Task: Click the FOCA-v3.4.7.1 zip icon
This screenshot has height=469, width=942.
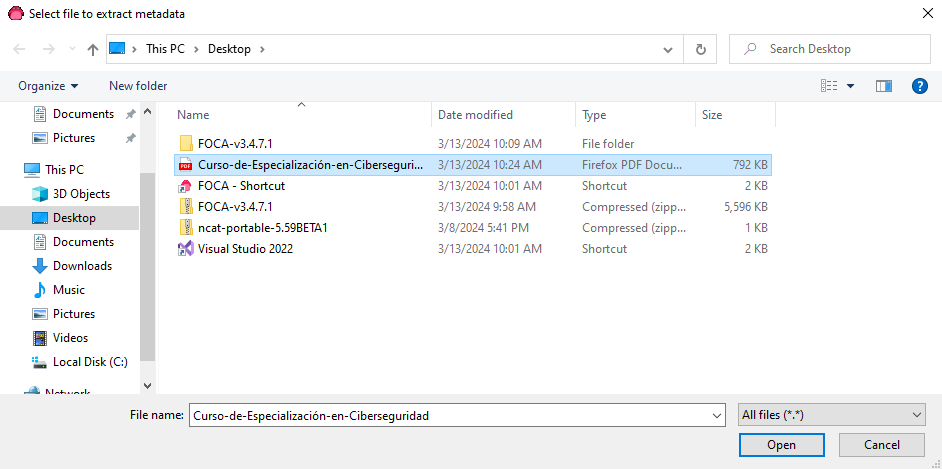Action: point(186,207)
